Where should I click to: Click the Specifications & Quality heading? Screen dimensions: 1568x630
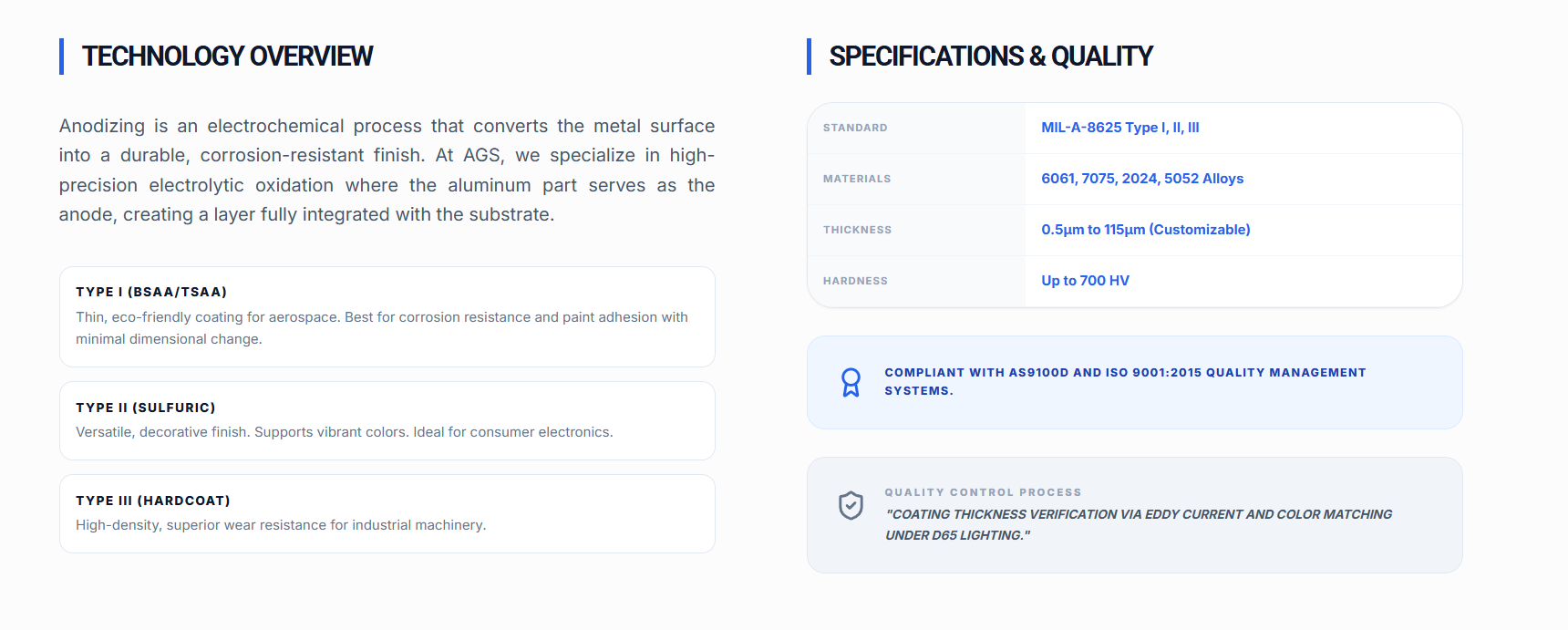click(991, 57)
